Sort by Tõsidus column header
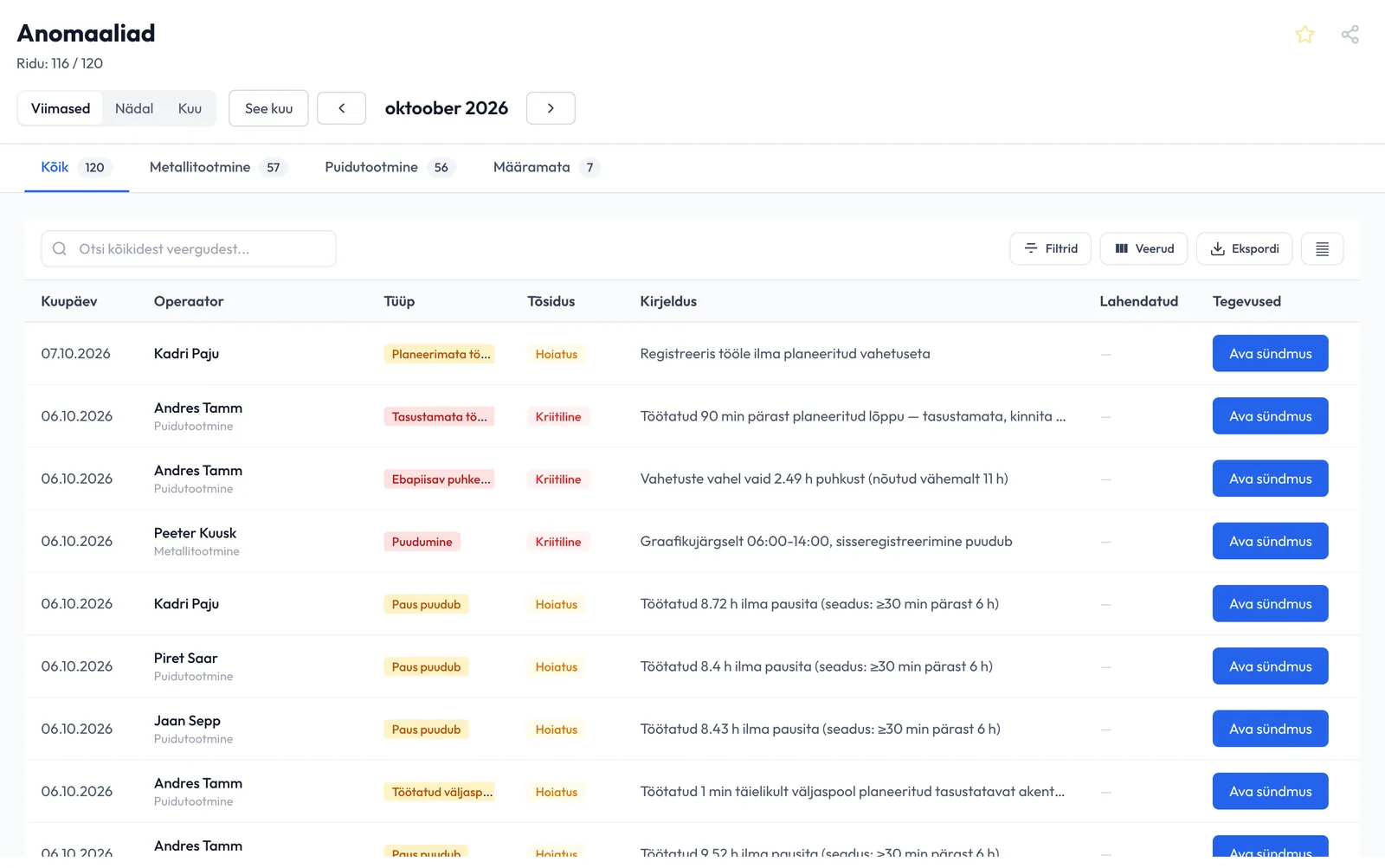1385x868 pixels. point(551,301)
